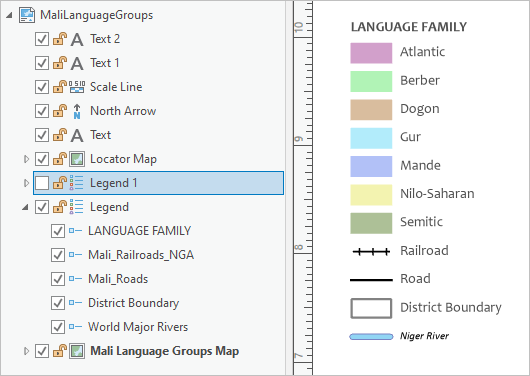Click the Nilo-Saharan yellow legend swatch
The width and height of the screenshot is (530, 376).
(x=371, y=195)
